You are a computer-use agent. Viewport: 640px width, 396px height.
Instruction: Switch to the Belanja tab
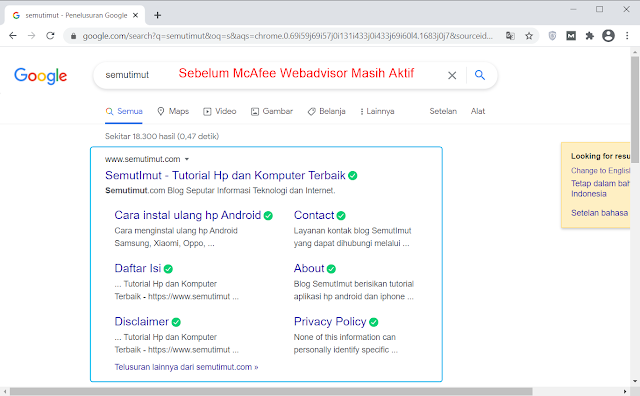(x=327, y=111)
